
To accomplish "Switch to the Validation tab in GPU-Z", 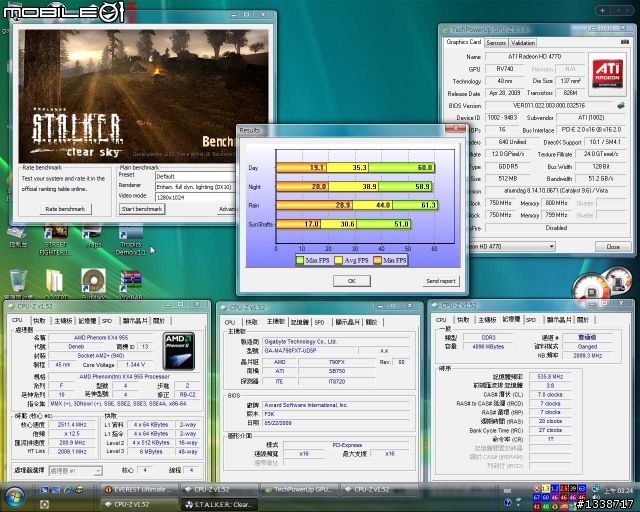I will point(523,42).
